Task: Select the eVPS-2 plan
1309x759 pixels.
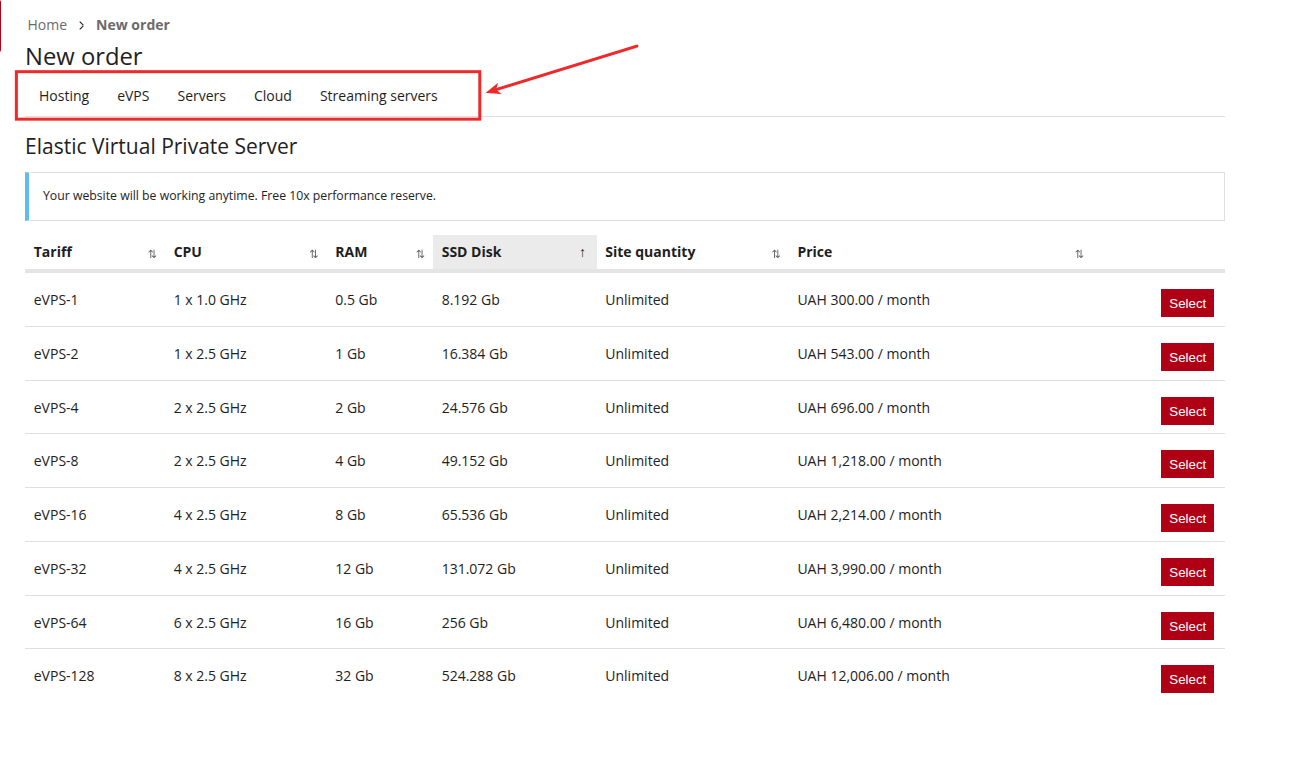Action: coord(1187,358)
